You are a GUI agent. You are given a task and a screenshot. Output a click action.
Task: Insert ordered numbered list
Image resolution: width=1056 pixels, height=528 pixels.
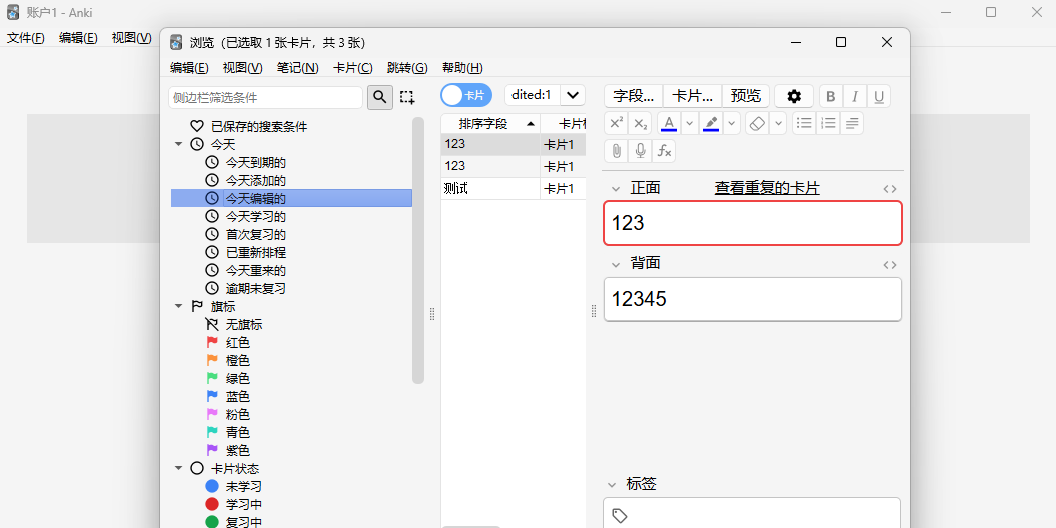pyautogui.click(x=828, y=123)
